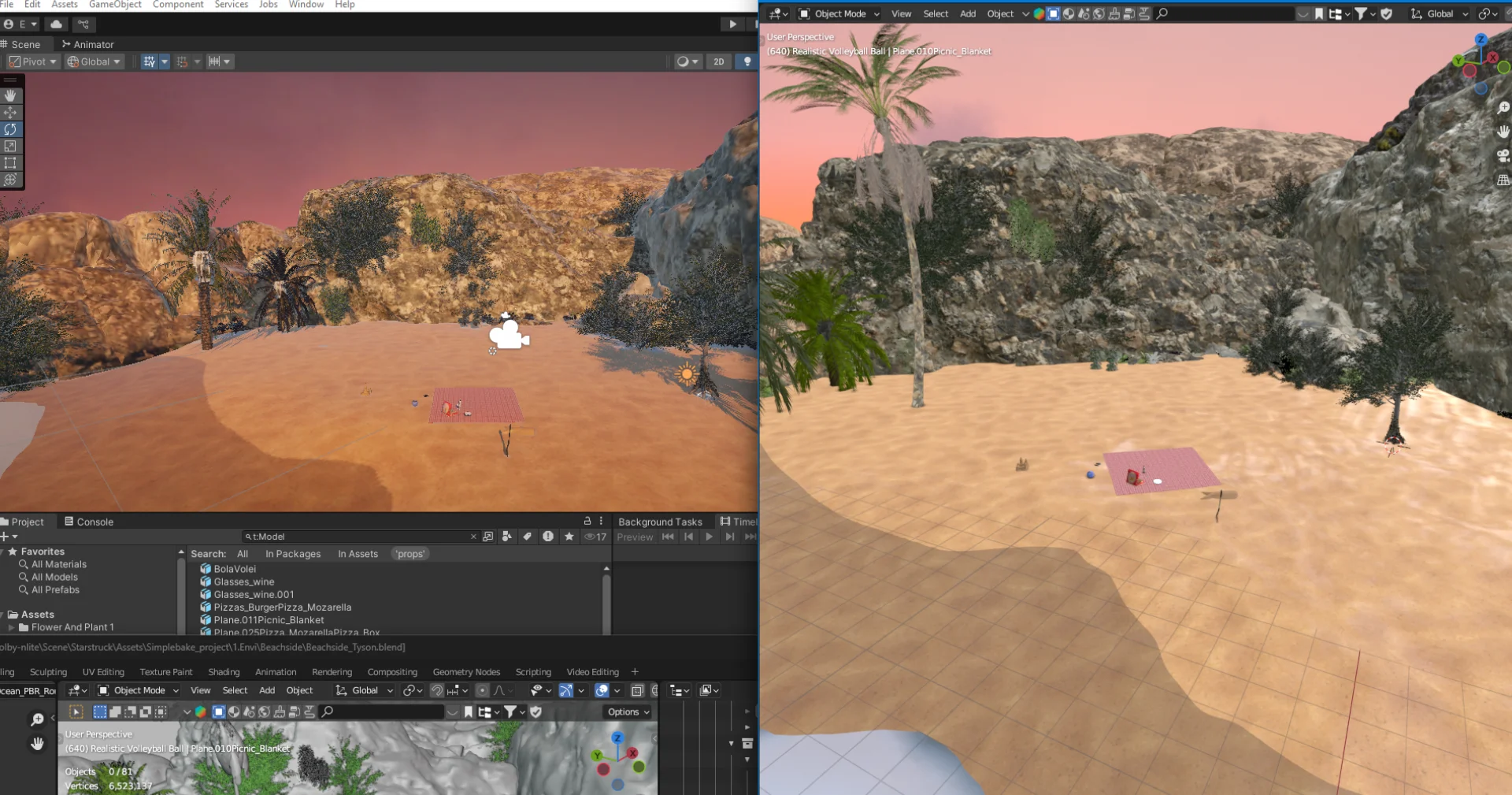This screenshot has height=795, width=1512.
Task: Search filter In Assets
Action: point(358,554)
